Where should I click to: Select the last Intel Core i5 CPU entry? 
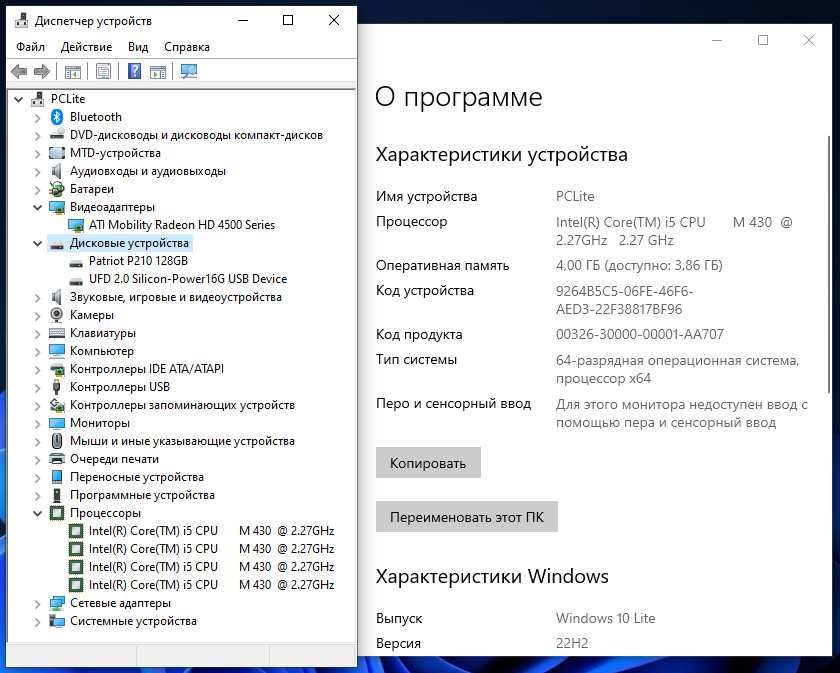(x=211, y=585)
